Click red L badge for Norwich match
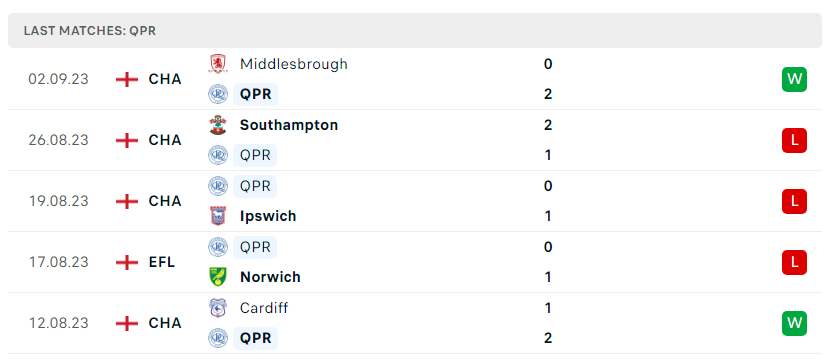This screenshot has height=360, width=827. (x=794, y=262)
